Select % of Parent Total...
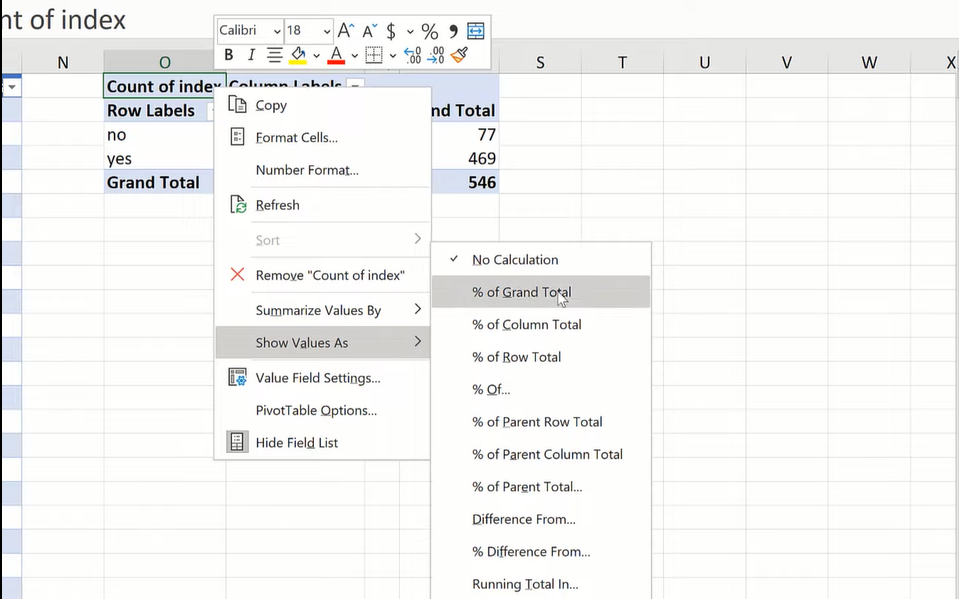 (x=541, y=486)
